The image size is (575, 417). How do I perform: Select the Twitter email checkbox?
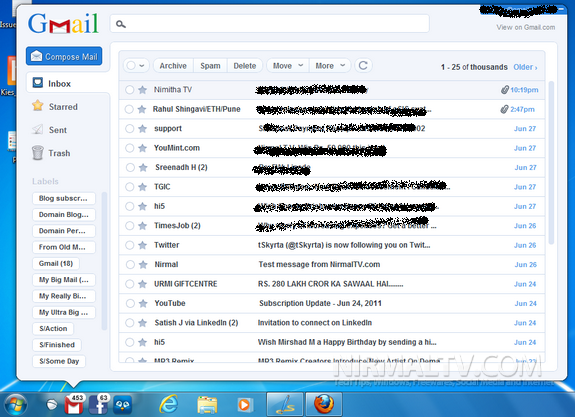click(129, 245)
